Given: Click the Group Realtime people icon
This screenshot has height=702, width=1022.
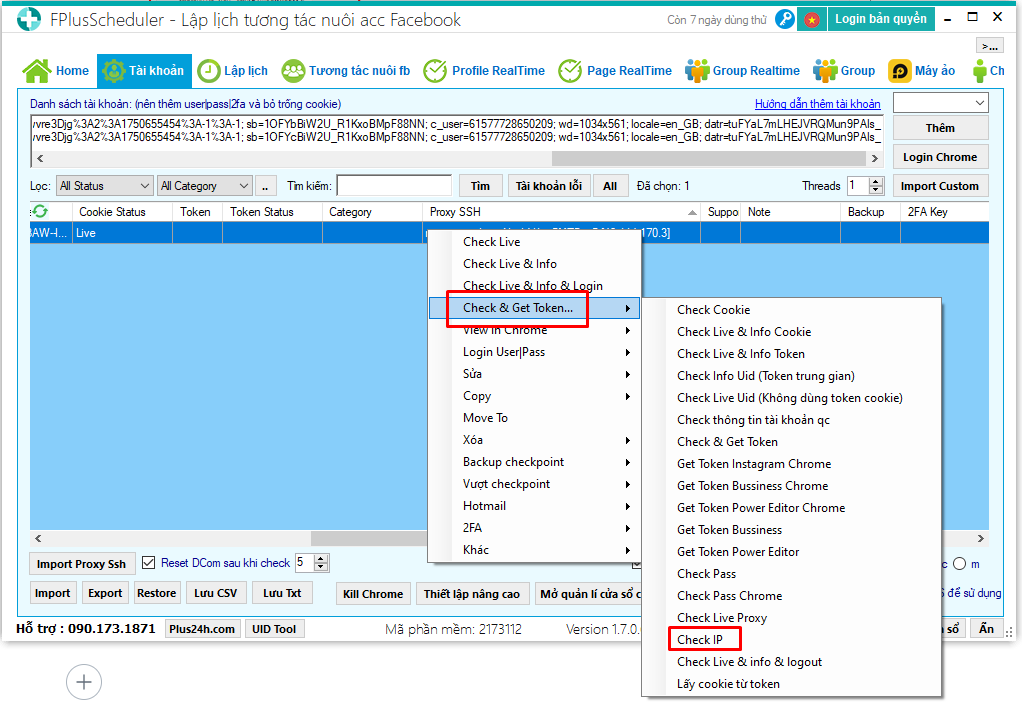Looking at the screenshot, I should point(697,70).
